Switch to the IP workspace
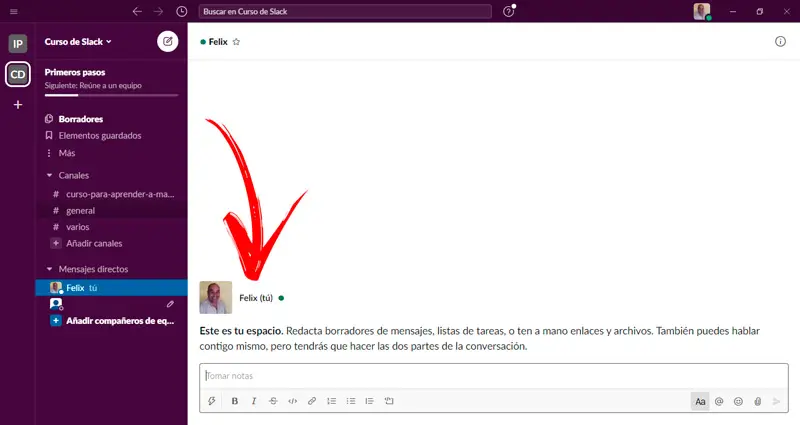 coord(18,44)
